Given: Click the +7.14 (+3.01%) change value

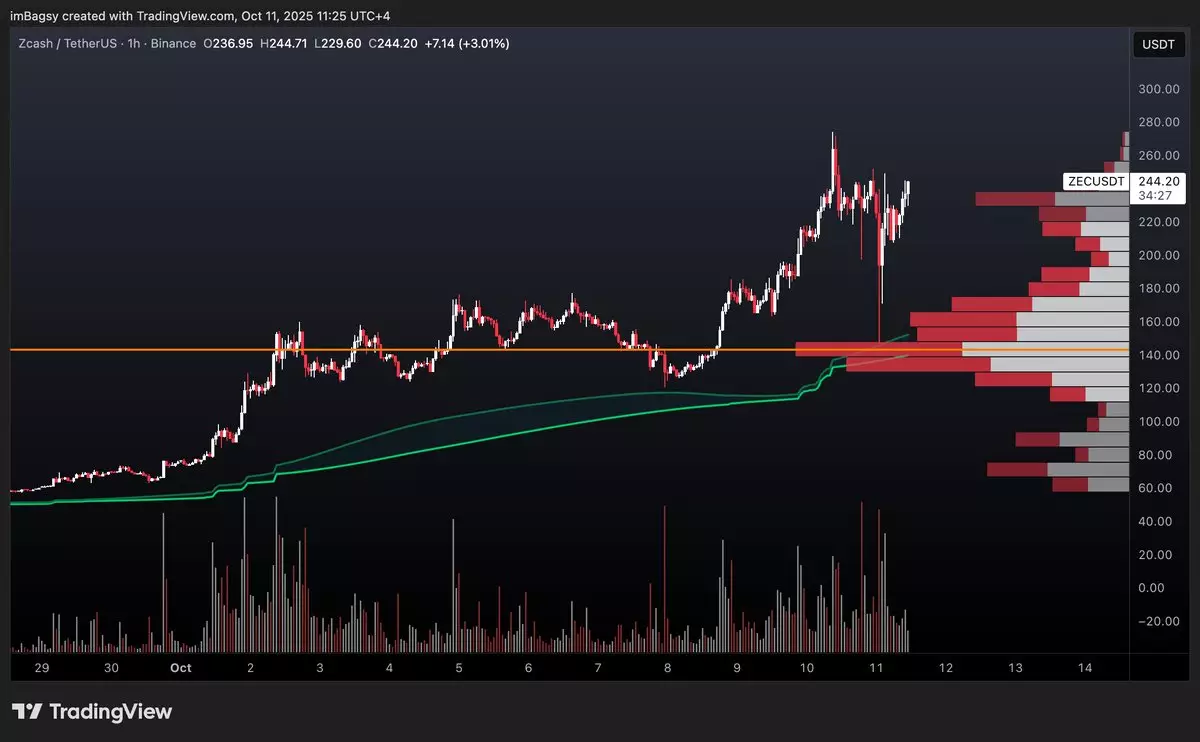Looking at the screenshot, I should [x=468, y=44].
